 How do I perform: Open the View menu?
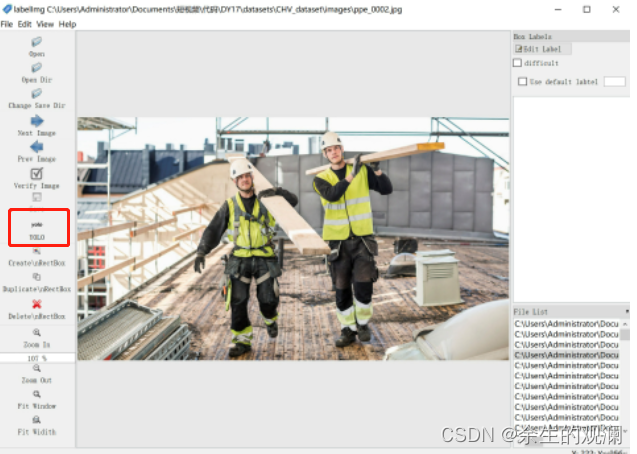coord(45,24)
